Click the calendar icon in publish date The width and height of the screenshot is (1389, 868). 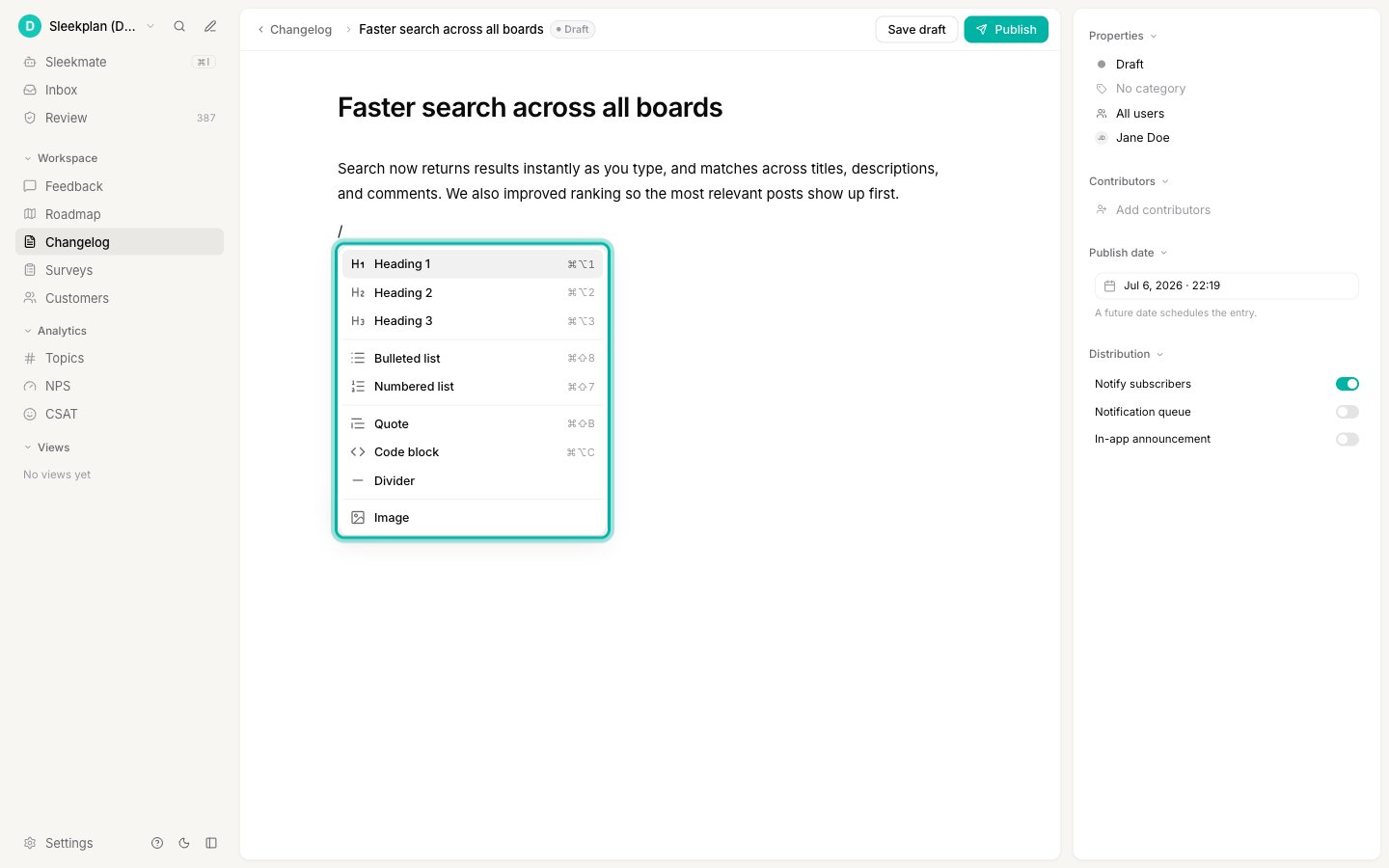(x=1109, y=285)
